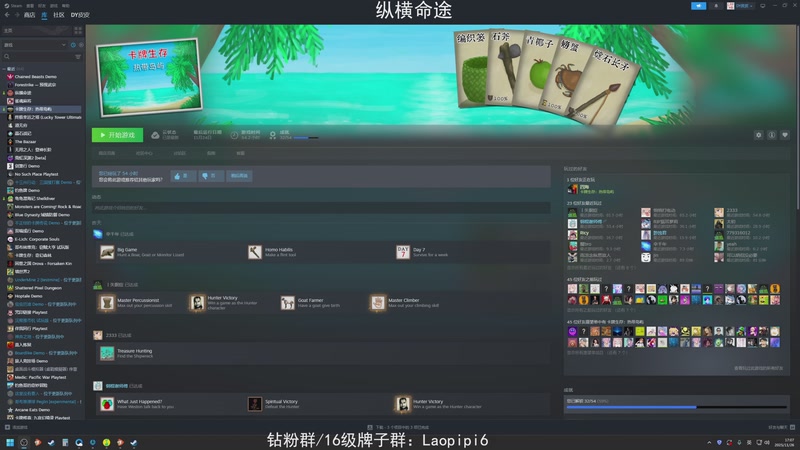Click the game info icon
This screenshot has width=800, height=450.
coord(772,135)
